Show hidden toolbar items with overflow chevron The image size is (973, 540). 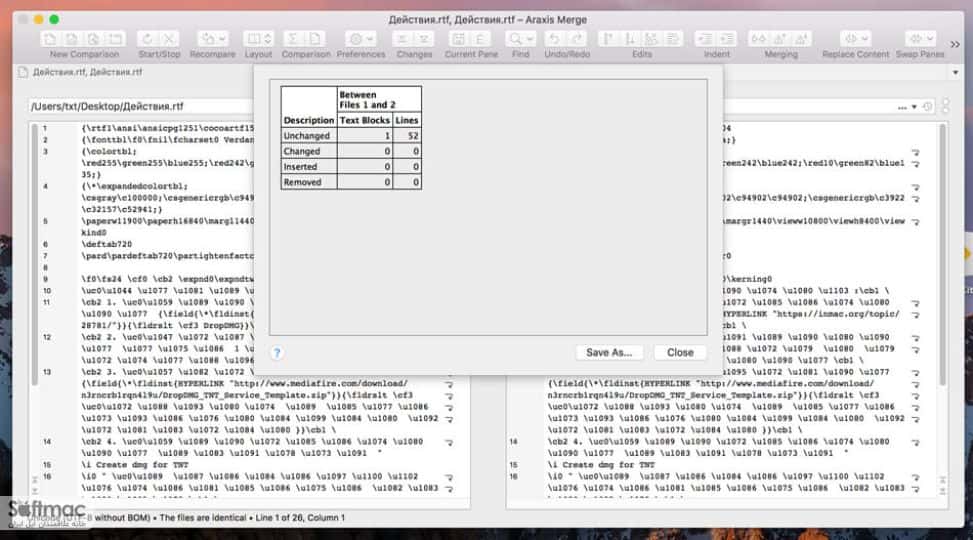click(955, 44)
